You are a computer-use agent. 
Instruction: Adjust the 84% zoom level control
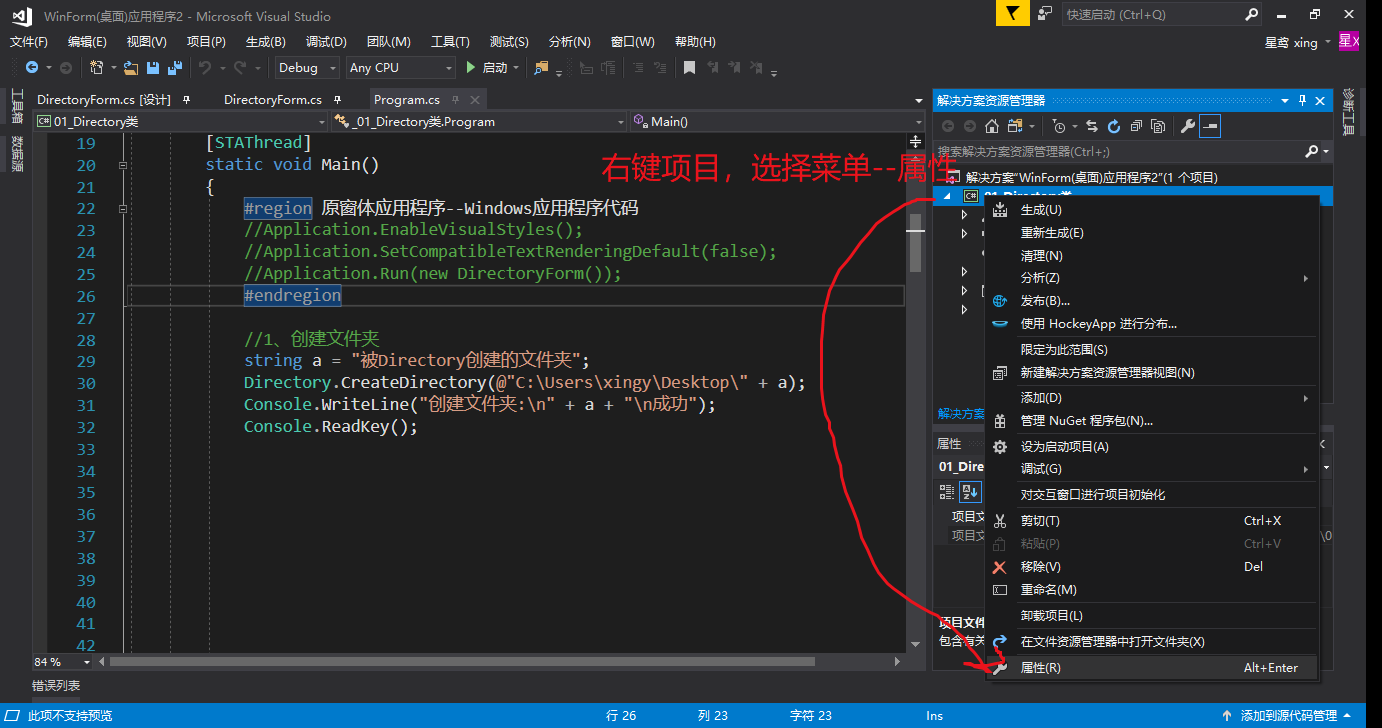click(x=57, y=661)
